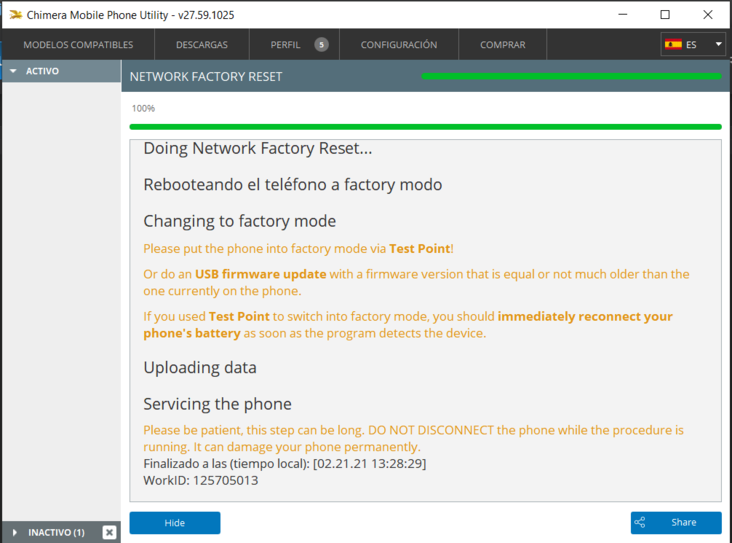Click the Hide button
The width and height of the screenshot is (732, 543).
coord(175,523)
